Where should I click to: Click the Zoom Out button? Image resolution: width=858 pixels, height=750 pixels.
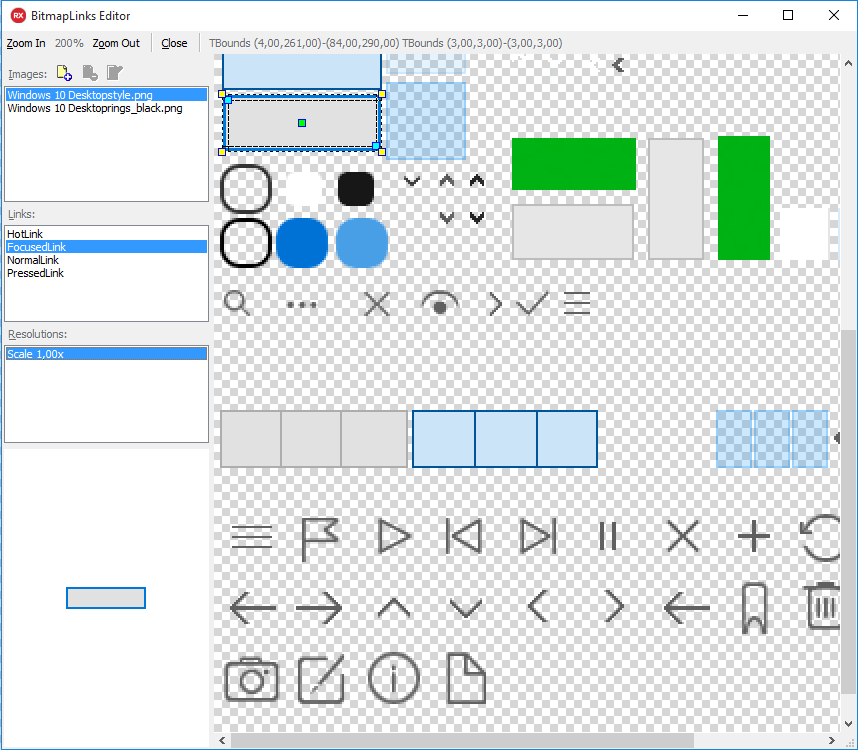point(116,43)
